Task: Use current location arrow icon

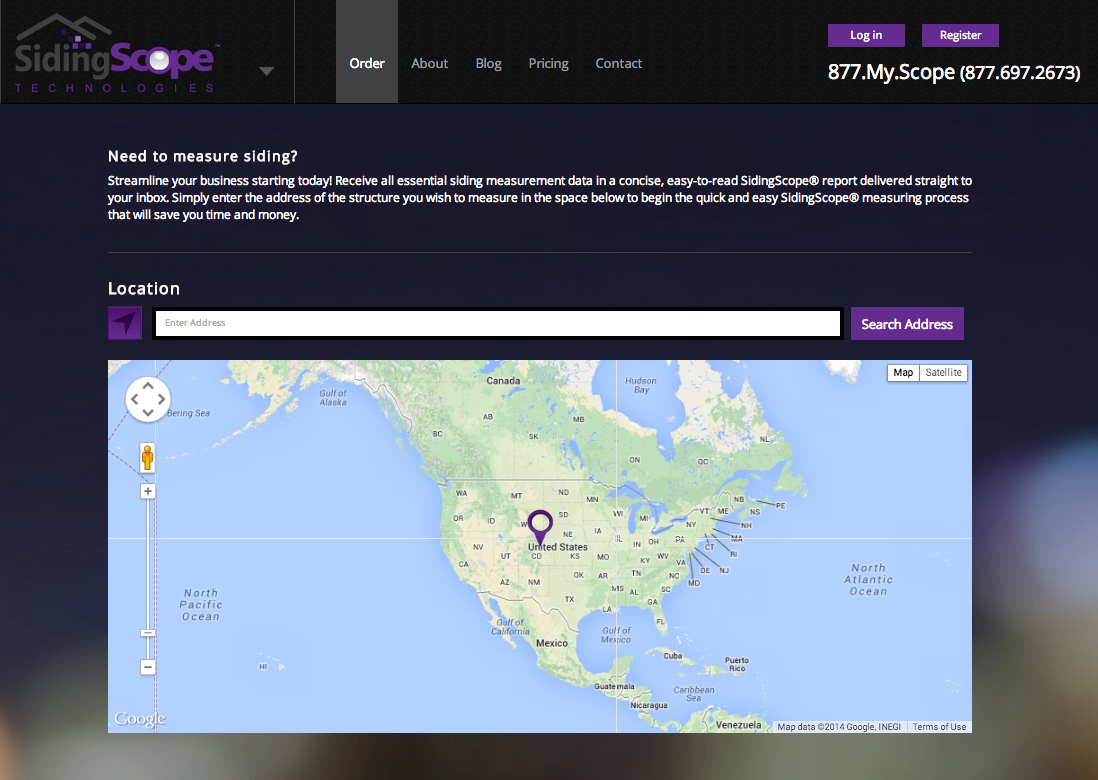Action: [125, 323]
